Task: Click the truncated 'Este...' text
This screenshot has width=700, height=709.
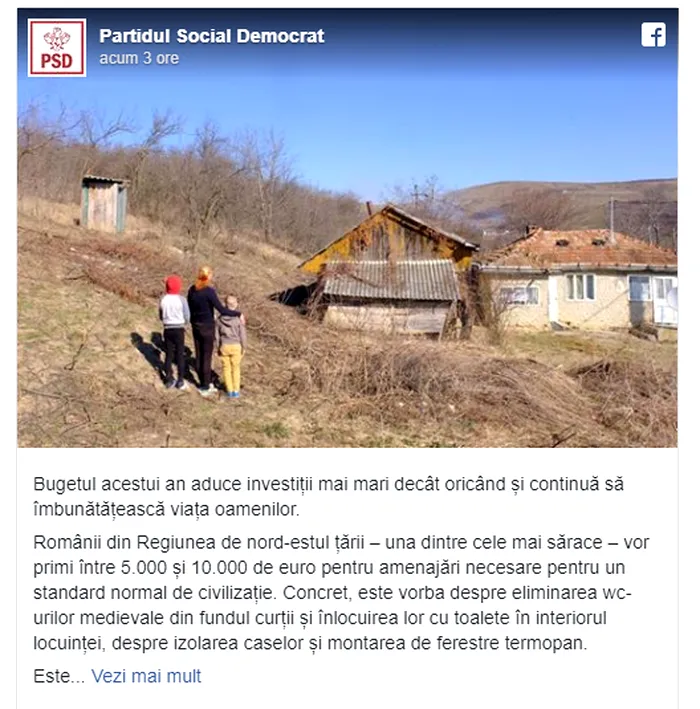Action: [59, 676]
